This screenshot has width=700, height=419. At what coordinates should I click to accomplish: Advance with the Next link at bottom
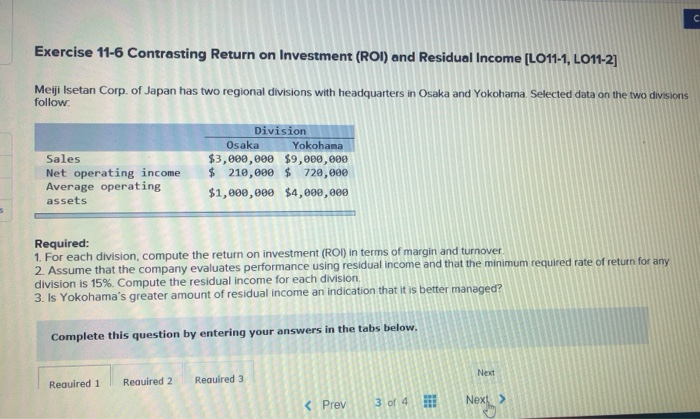[x=477, y=400]
